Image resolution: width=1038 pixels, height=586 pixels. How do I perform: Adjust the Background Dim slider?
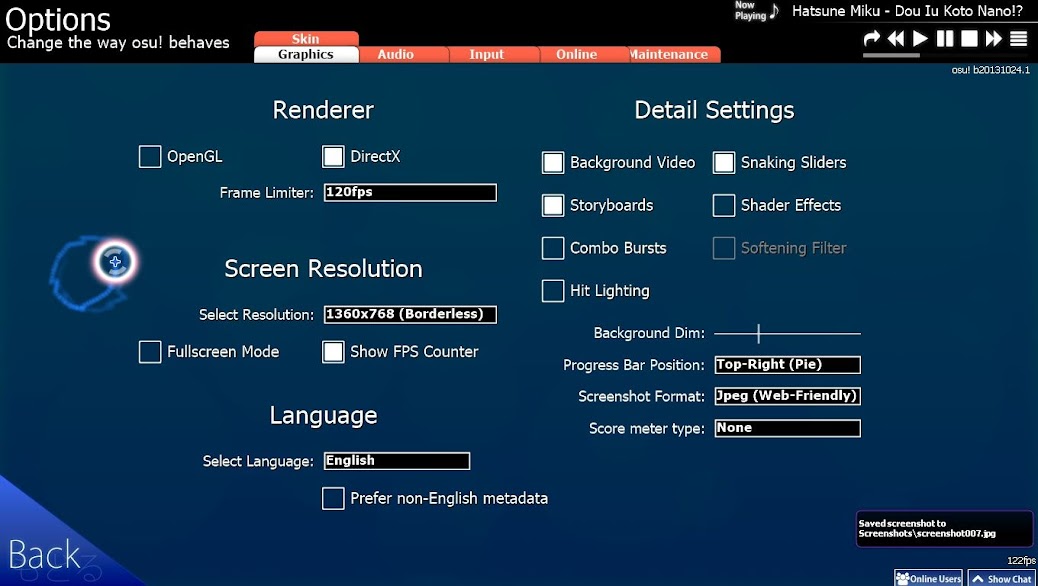pyautogui.click(x=788, y=334)
